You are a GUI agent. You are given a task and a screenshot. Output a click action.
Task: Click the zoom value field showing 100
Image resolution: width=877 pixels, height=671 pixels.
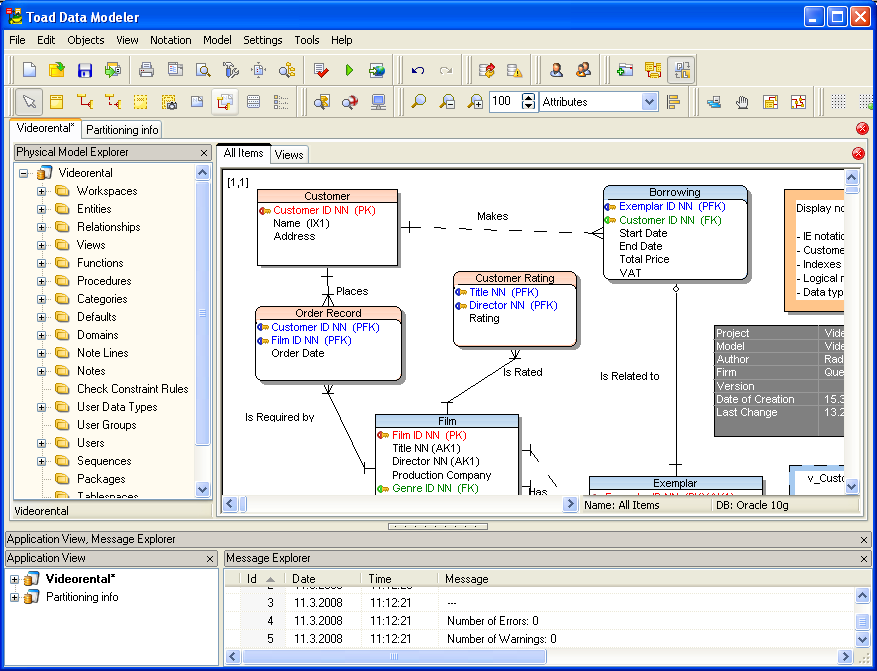click(505, 102)
